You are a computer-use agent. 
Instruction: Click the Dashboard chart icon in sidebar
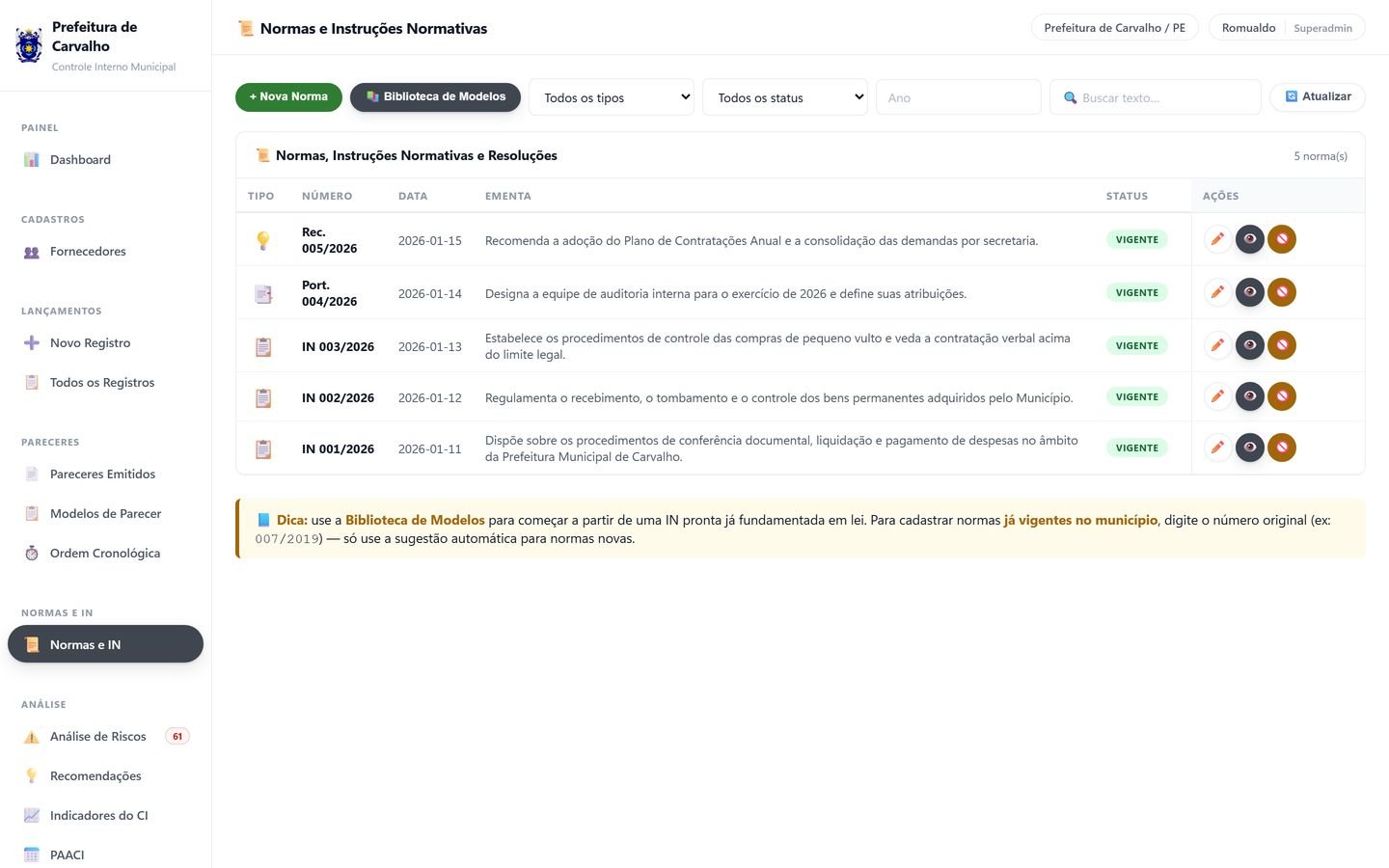(32, 160)
